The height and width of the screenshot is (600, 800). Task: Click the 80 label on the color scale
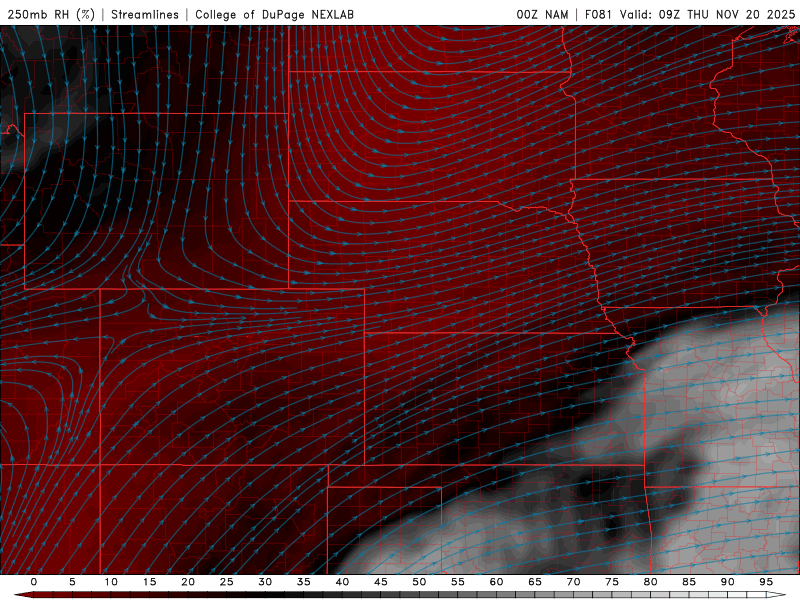[651, 582]
